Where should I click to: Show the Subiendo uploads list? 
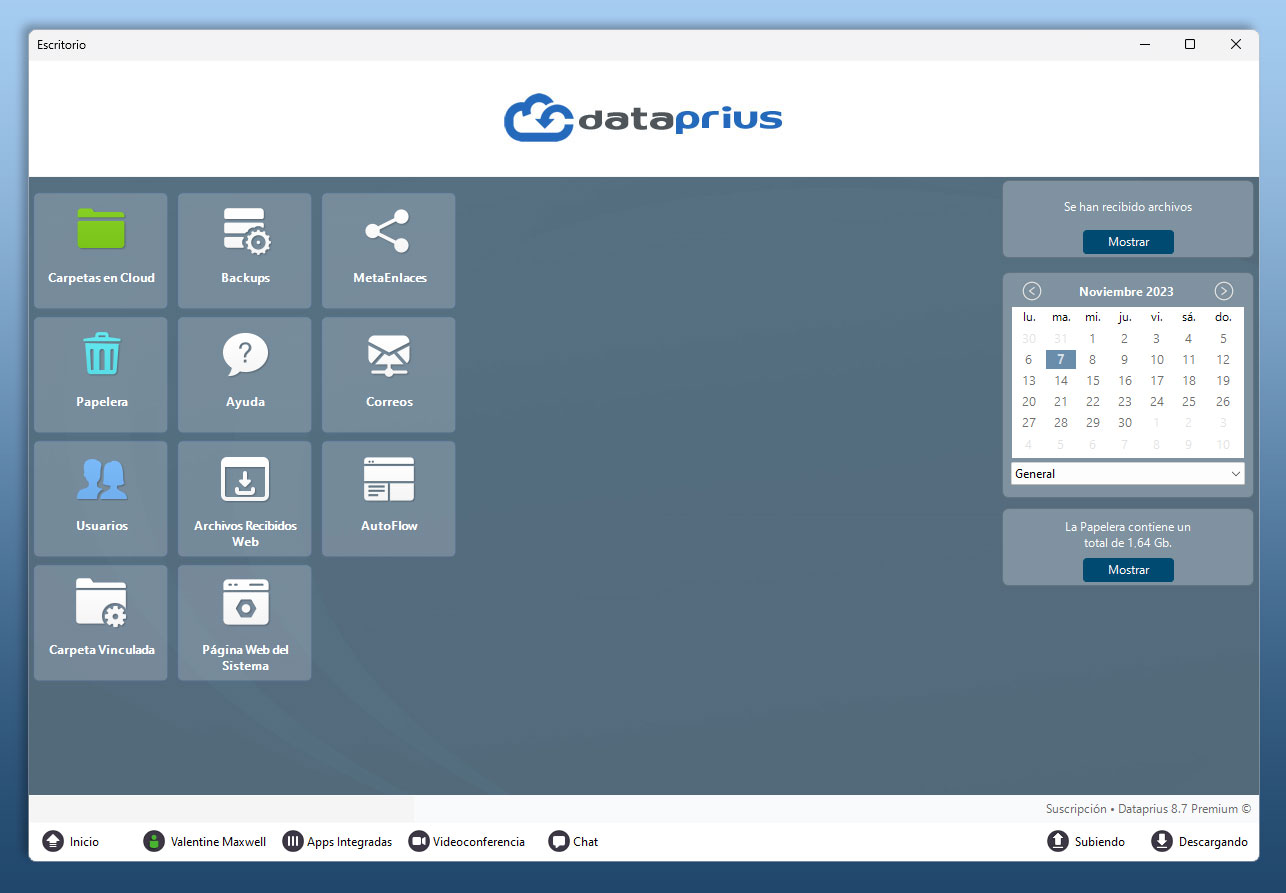point(1086,842)
